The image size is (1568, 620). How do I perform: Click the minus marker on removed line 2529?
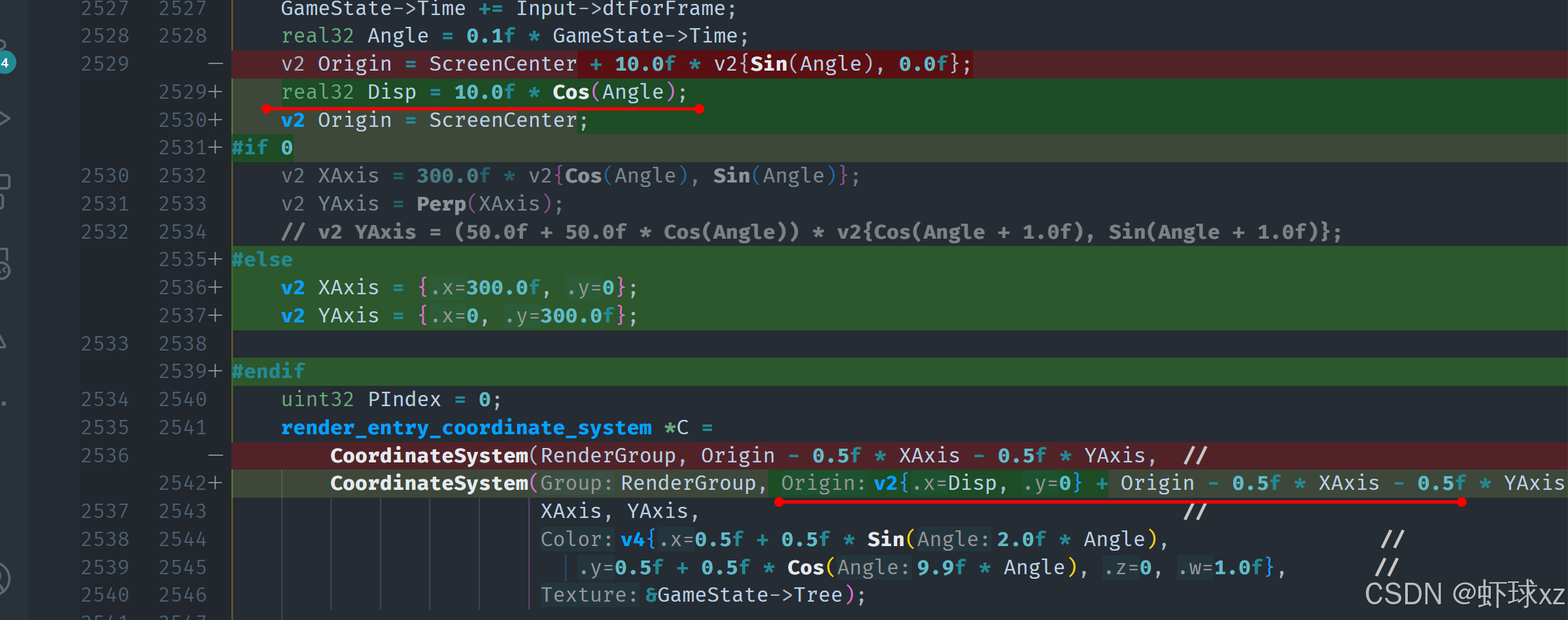pos(216,64)
